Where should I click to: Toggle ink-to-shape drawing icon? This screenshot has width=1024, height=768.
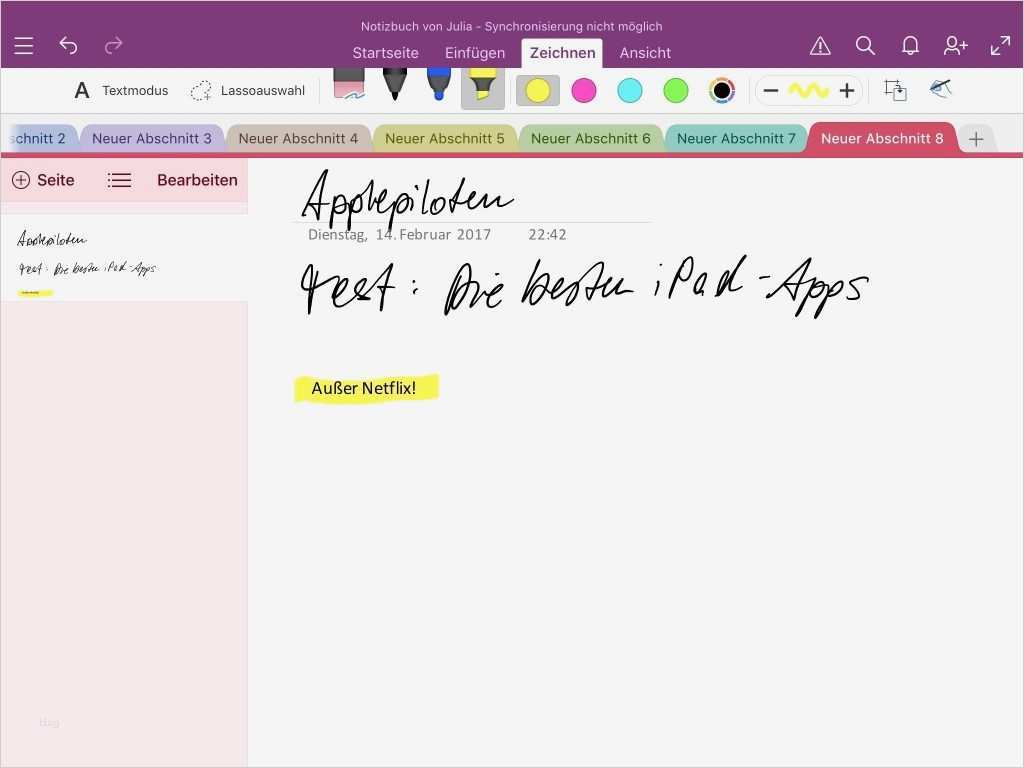940,89
